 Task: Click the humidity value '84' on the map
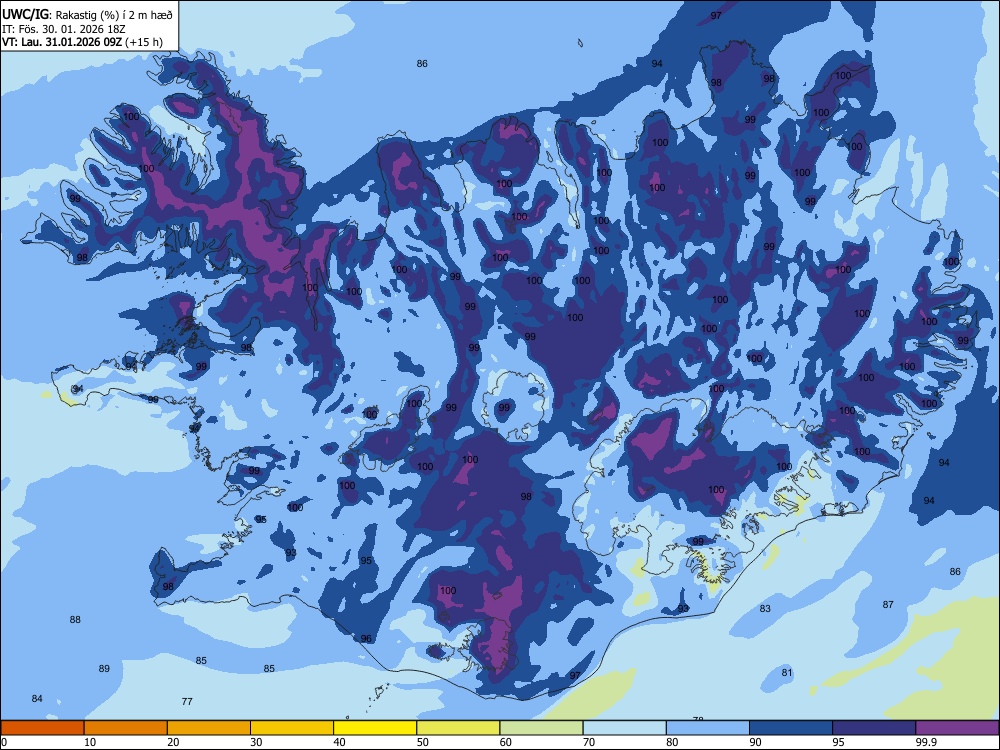click(37, 698)
